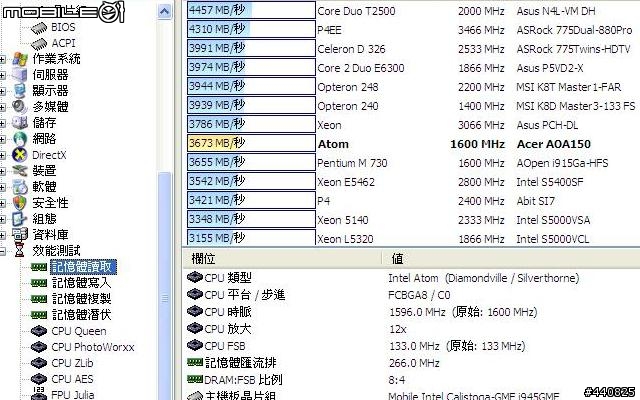Click the 網路 network globe icon

coord(20,139)
